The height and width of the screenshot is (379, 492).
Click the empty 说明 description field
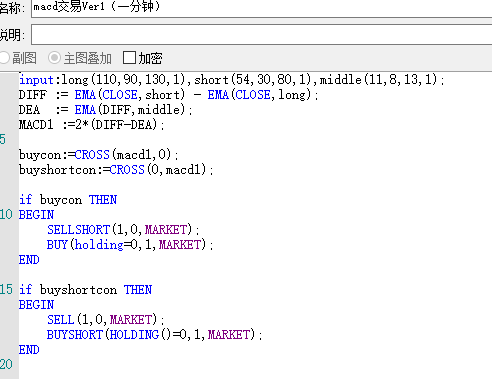click(x=262, y=34)
